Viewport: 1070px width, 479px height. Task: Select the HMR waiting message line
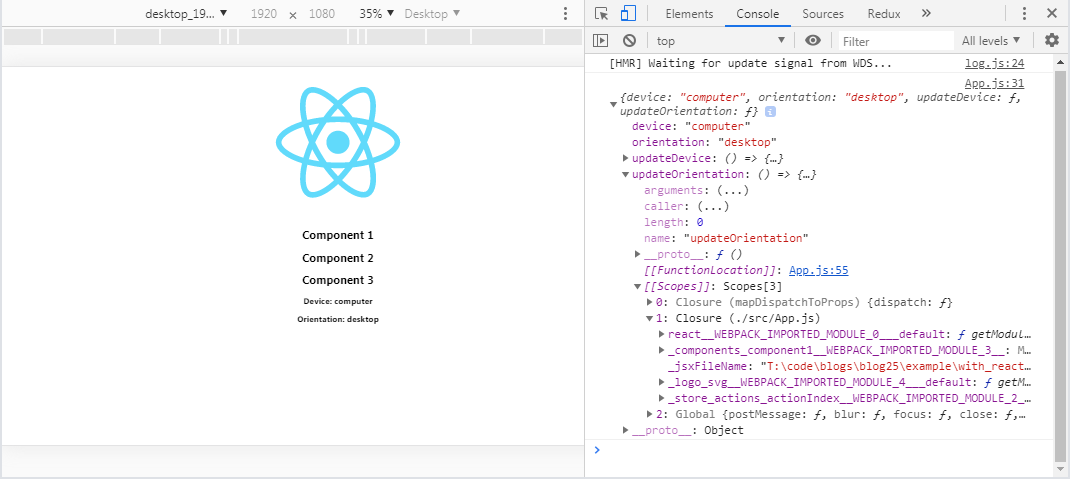pyautogui.click(x=751, y=64)
